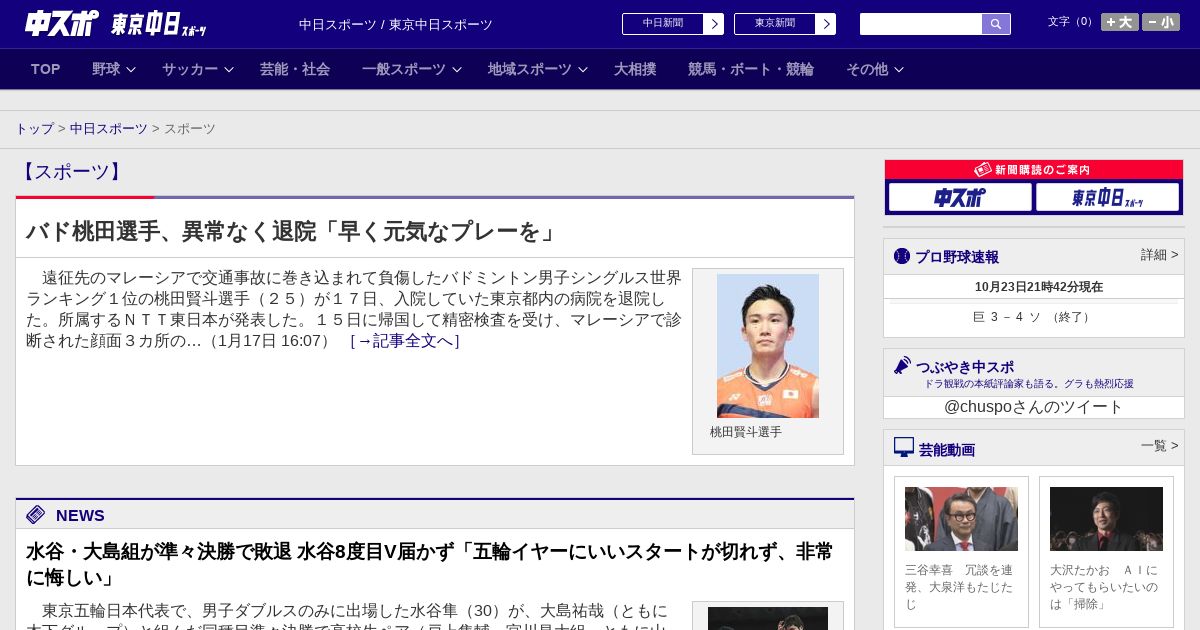
Task: Expand the 地域スポーツ dropdown menu
Action: click(x=538, y=69)
